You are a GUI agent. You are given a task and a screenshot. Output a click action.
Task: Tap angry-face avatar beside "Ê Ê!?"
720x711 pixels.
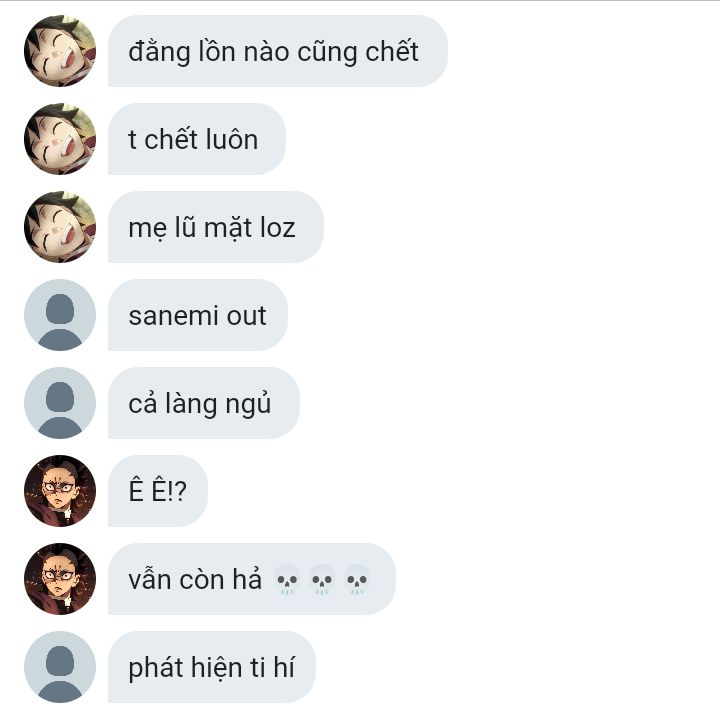click(x=60, y=491)
